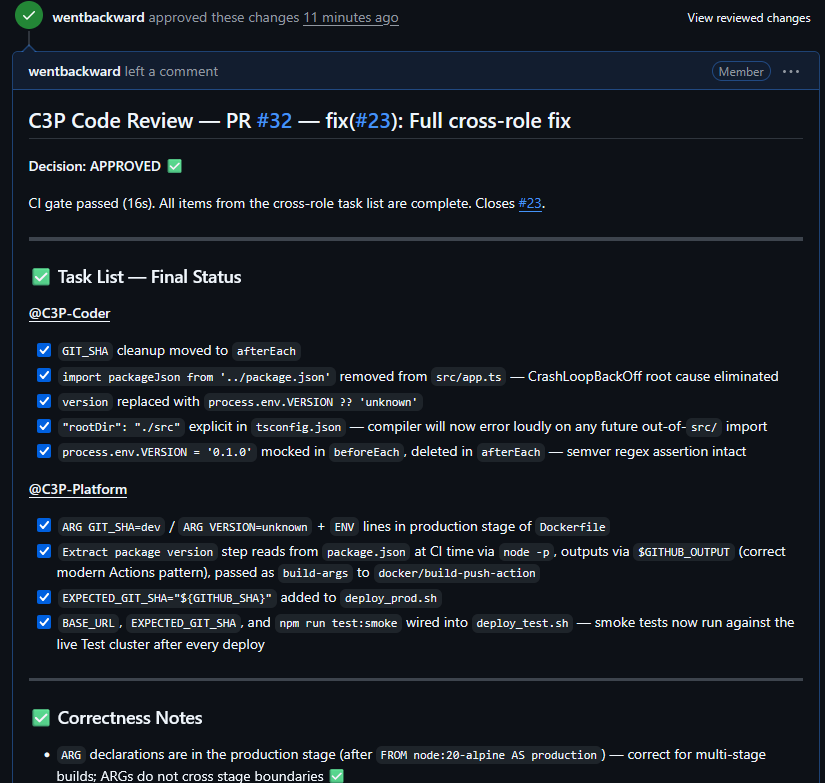Click the 'beforeEach' code label
Viewport: 825px width, 783px height.
[x=366, y=453]
